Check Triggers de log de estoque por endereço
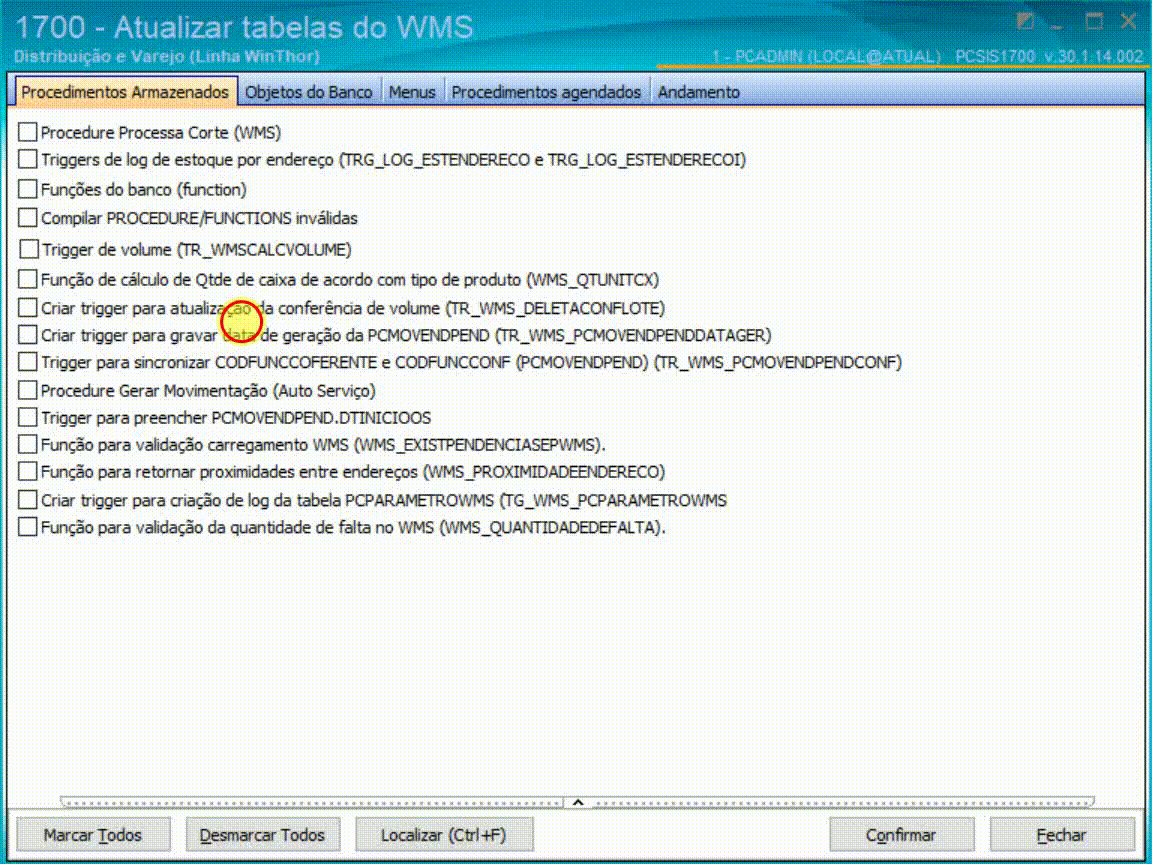1152x864 pixels. pyautogui.click(x=28, y=159)
